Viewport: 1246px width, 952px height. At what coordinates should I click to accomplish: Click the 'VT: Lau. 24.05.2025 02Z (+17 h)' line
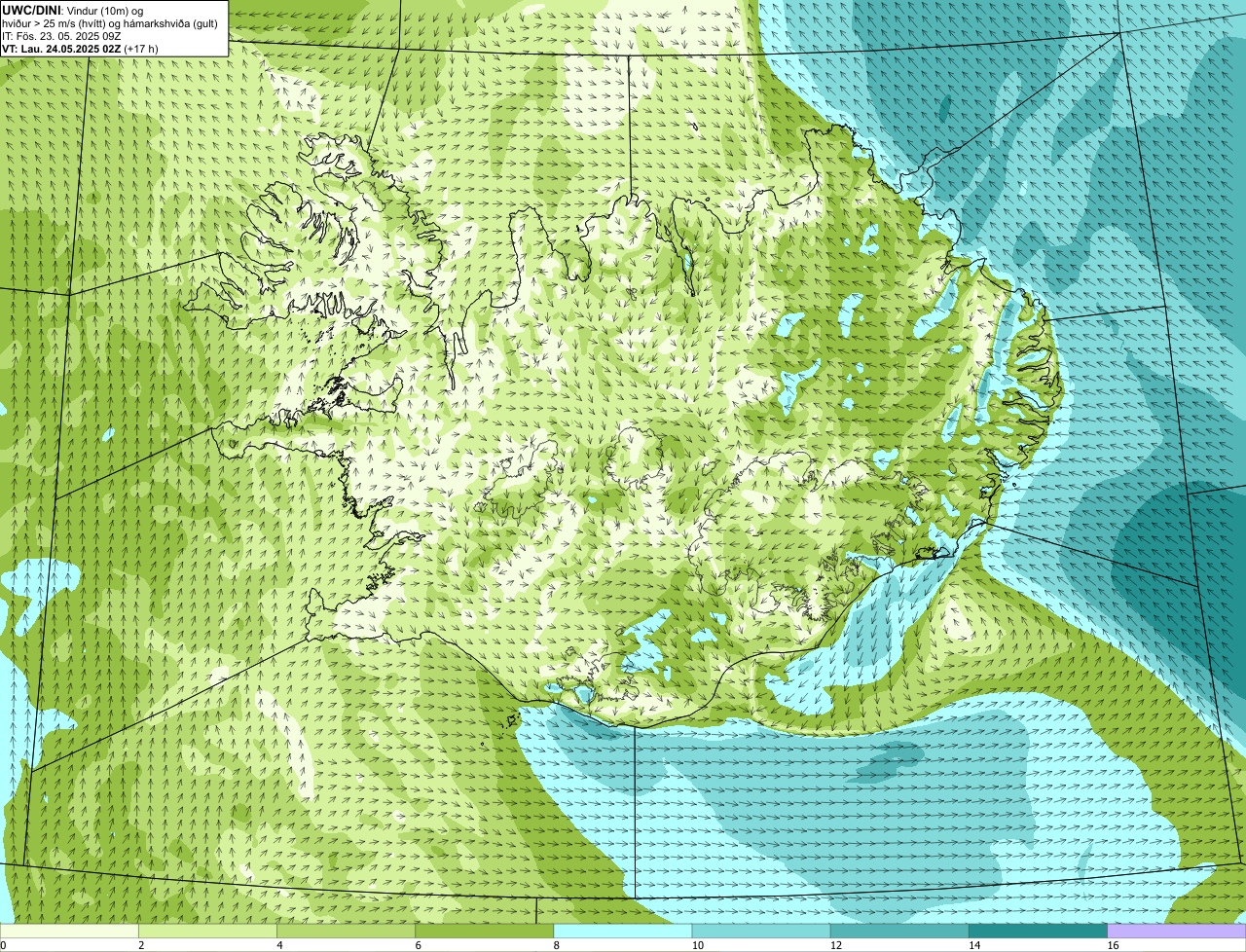click(x=81, y=48)
